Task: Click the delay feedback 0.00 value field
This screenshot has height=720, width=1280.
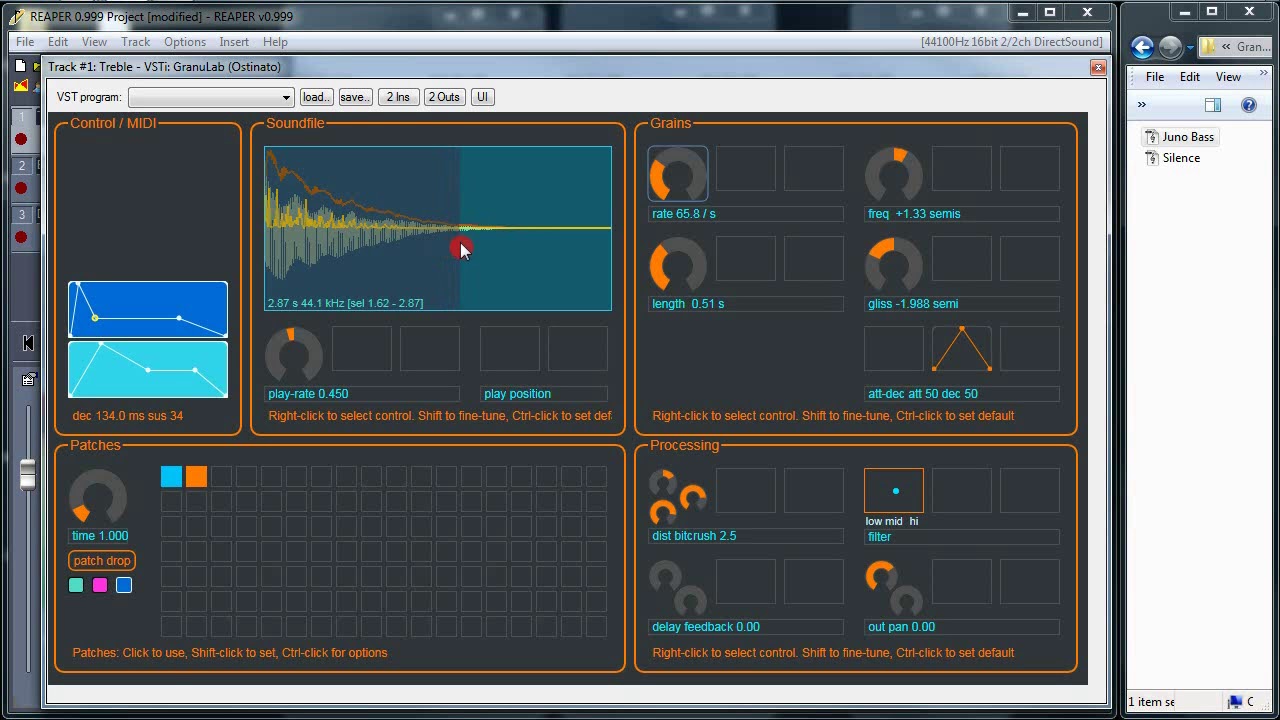Action: [746, 627]
